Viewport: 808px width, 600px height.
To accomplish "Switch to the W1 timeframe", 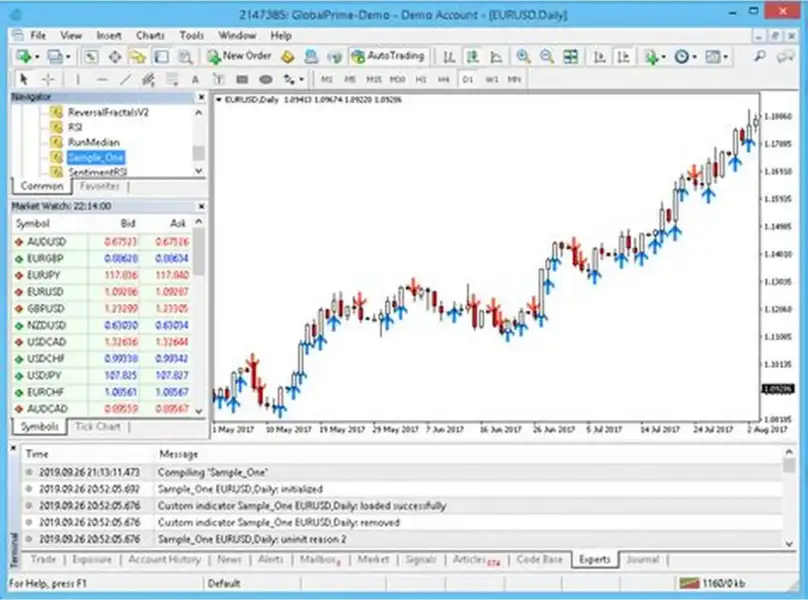I will coord(491,79).
